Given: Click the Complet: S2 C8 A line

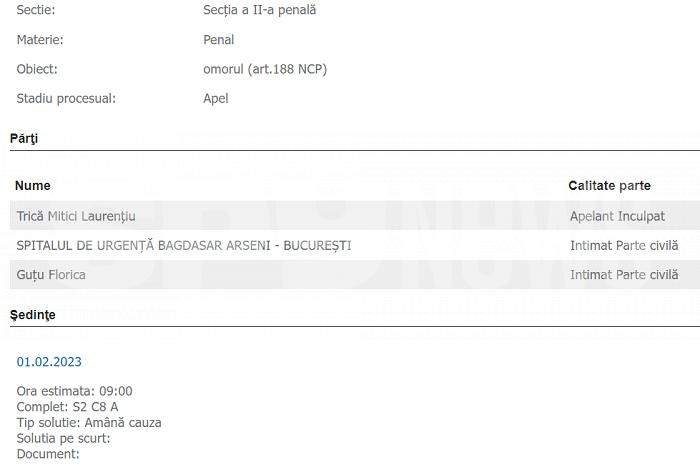Looking at the screenshot, I should (x=67, y=407).
